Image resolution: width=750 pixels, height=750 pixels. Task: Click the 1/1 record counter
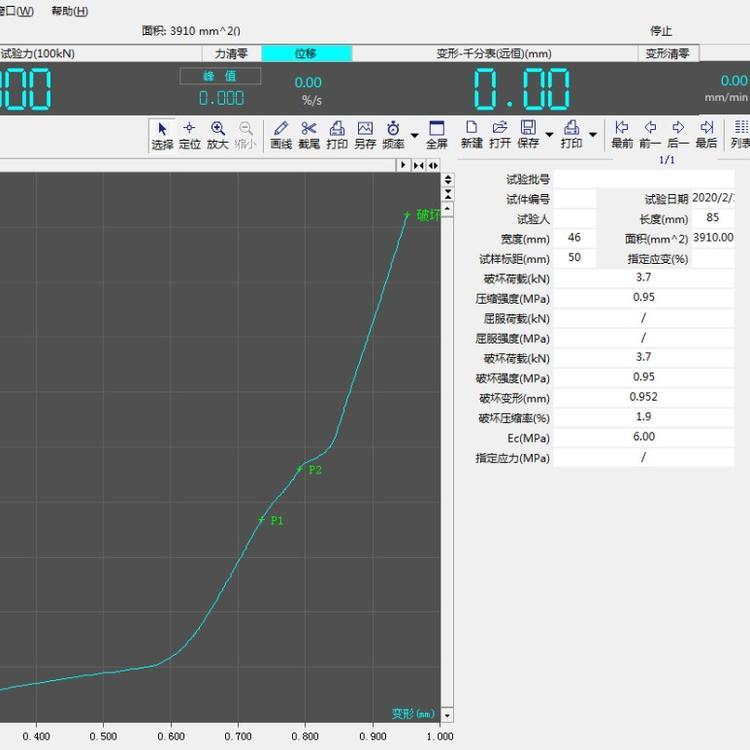pyautogui.click(x=667, y=160)
